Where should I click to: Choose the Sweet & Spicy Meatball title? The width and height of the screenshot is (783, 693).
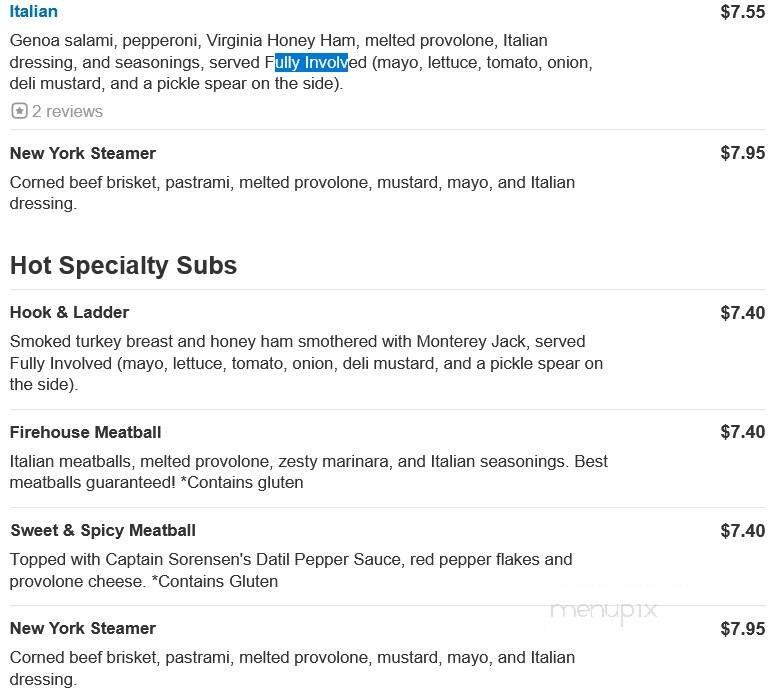[x=102, y=530]
